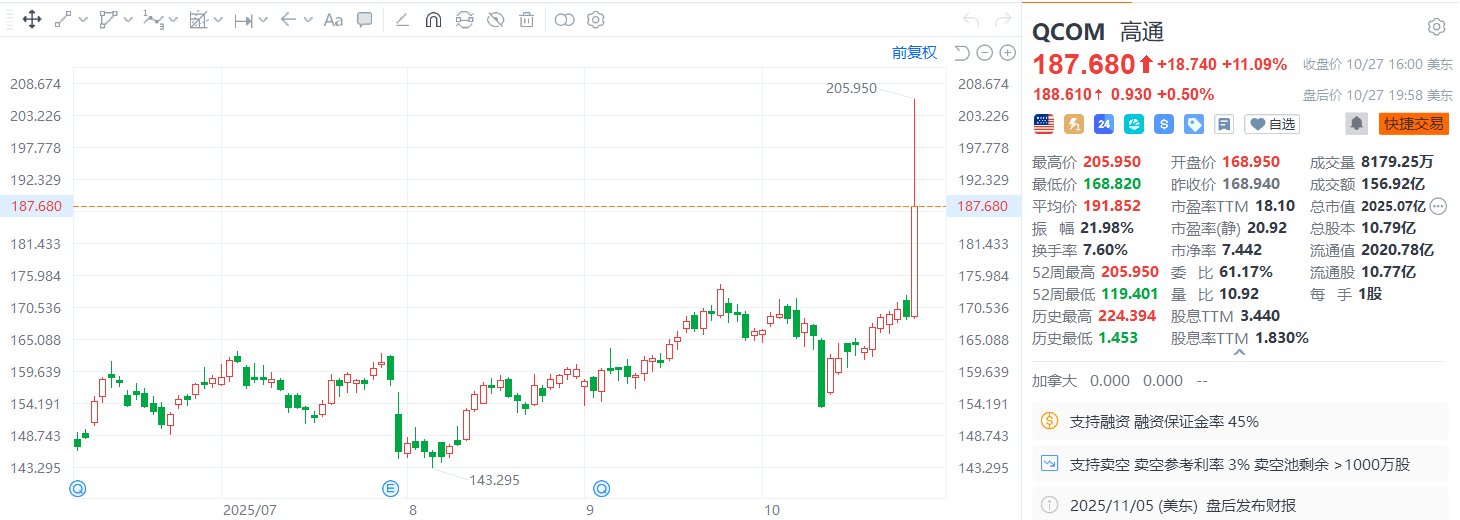
Task: Collapse the stock details panel chevron
Action: click(1239, 352)
